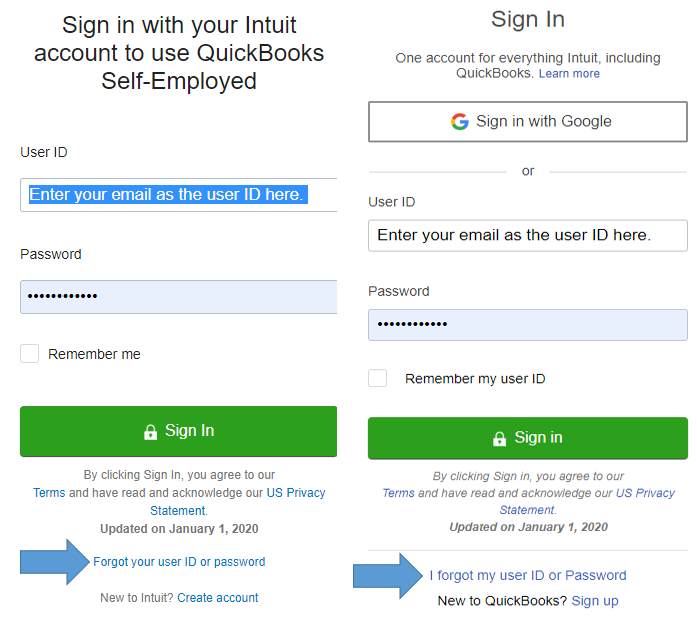Focus the right User ID field
This screenshot has height=622, width=697.
pyautogui.click(x=527, y=236)
